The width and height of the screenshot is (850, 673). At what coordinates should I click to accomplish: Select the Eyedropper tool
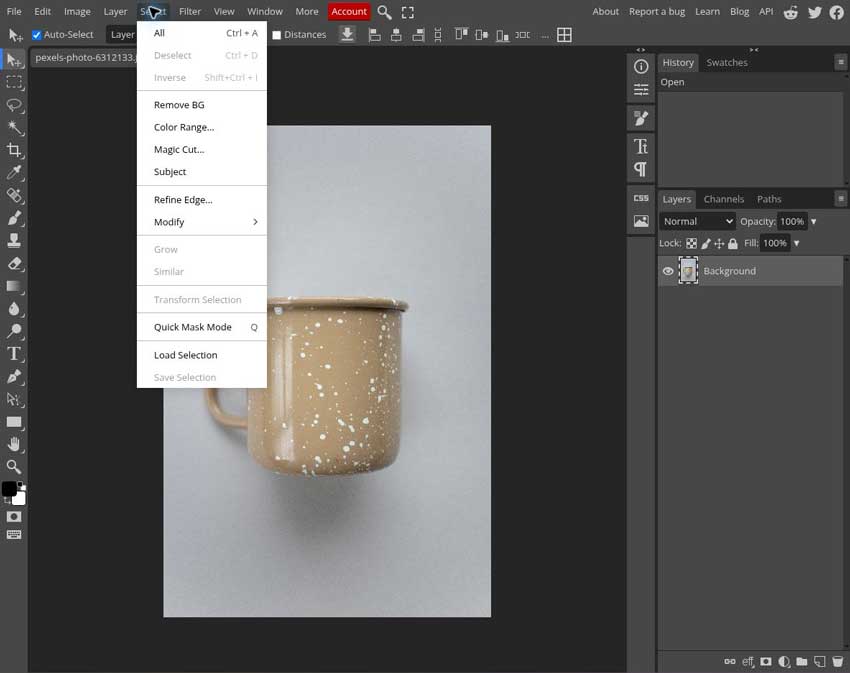point(14,172)
